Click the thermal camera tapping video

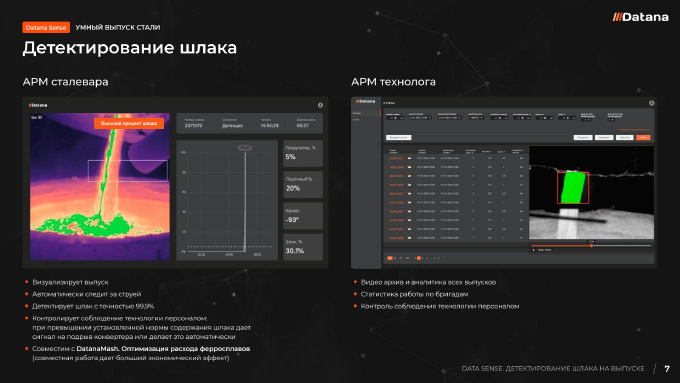coord(100,187)
